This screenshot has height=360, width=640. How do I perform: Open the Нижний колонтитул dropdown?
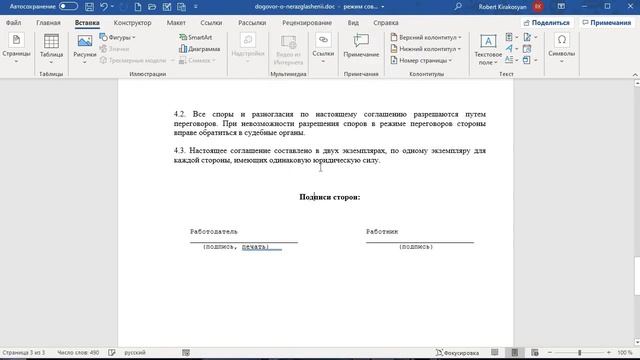pyautogui.click(x=425, y=49)
